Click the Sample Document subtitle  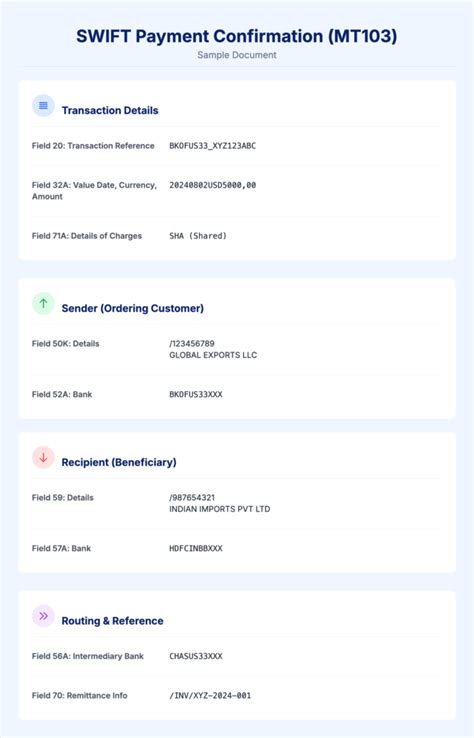click(237, 55)
